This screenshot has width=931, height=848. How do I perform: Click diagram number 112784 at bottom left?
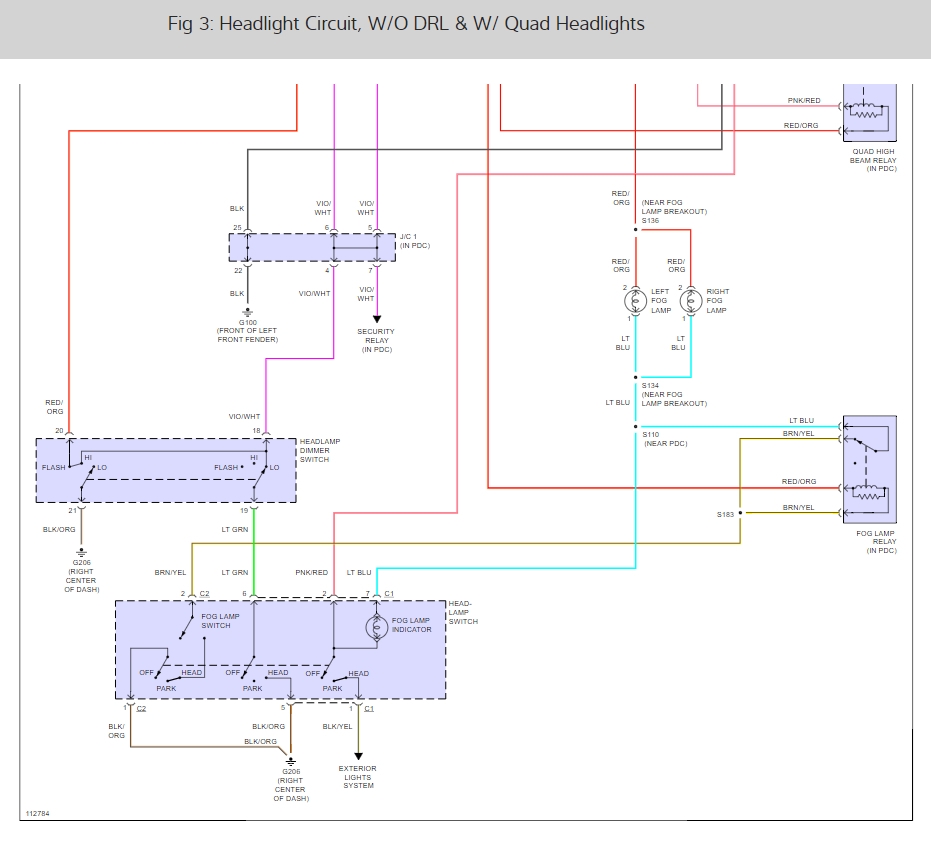coord(36,814)
